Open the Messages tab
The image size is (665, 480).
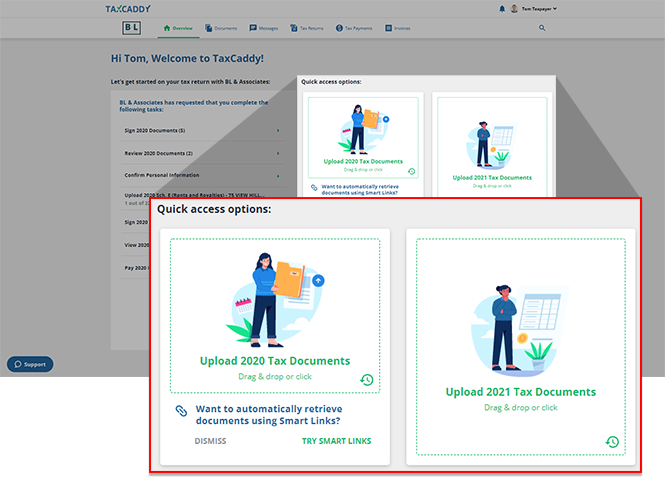tap(264, 28)
